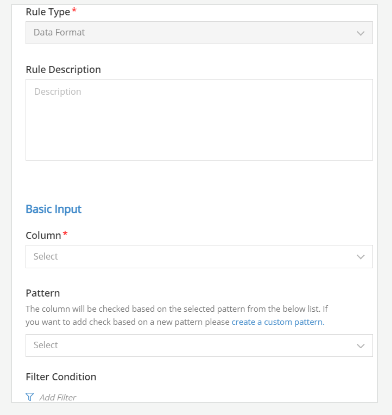The image size is (392, 415).
Task: Open the Pattern Select dropdown
Action: tap(199, 345)
